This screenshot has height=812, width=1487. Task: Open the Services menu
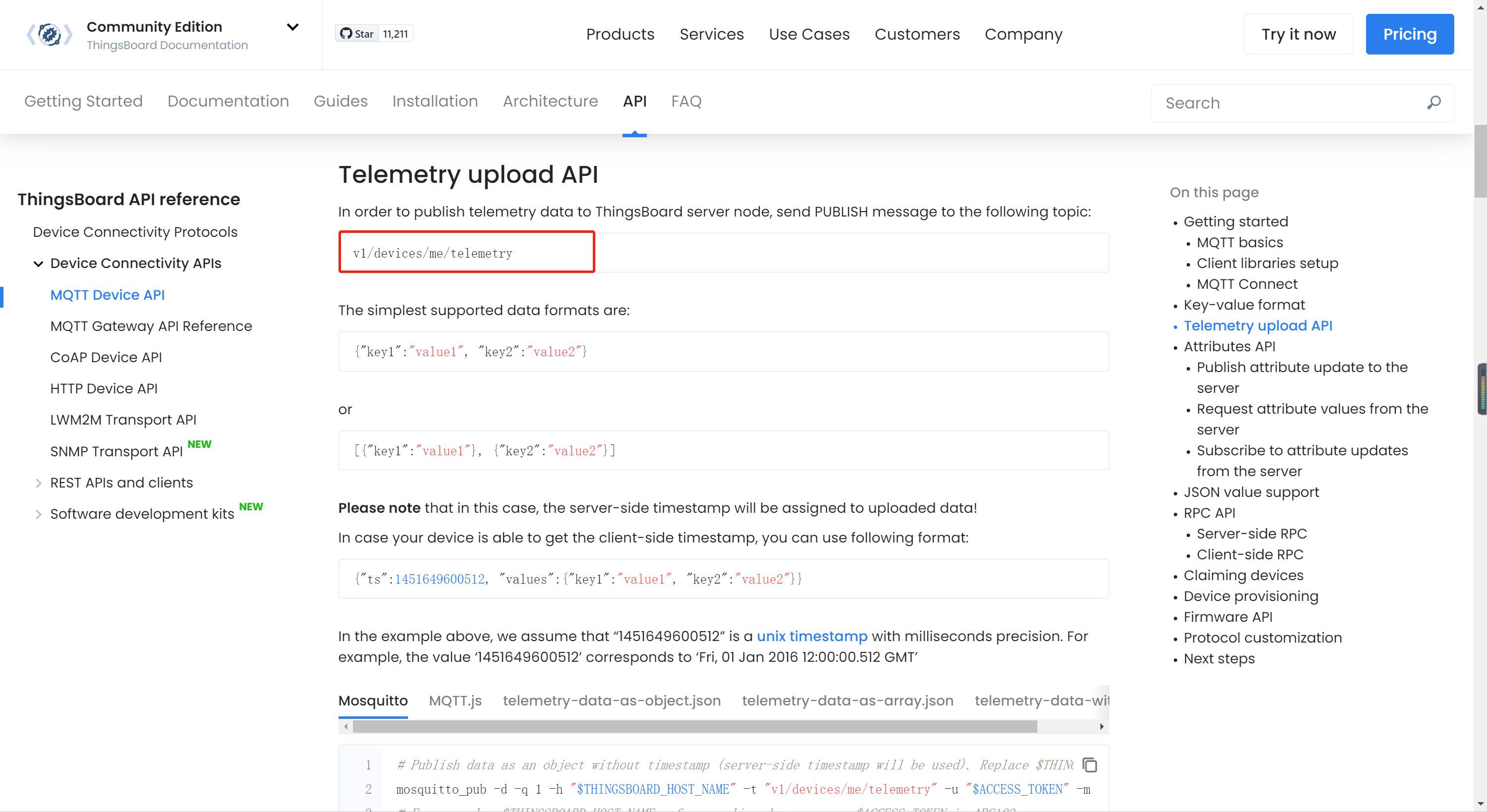[x=711, y=34]
